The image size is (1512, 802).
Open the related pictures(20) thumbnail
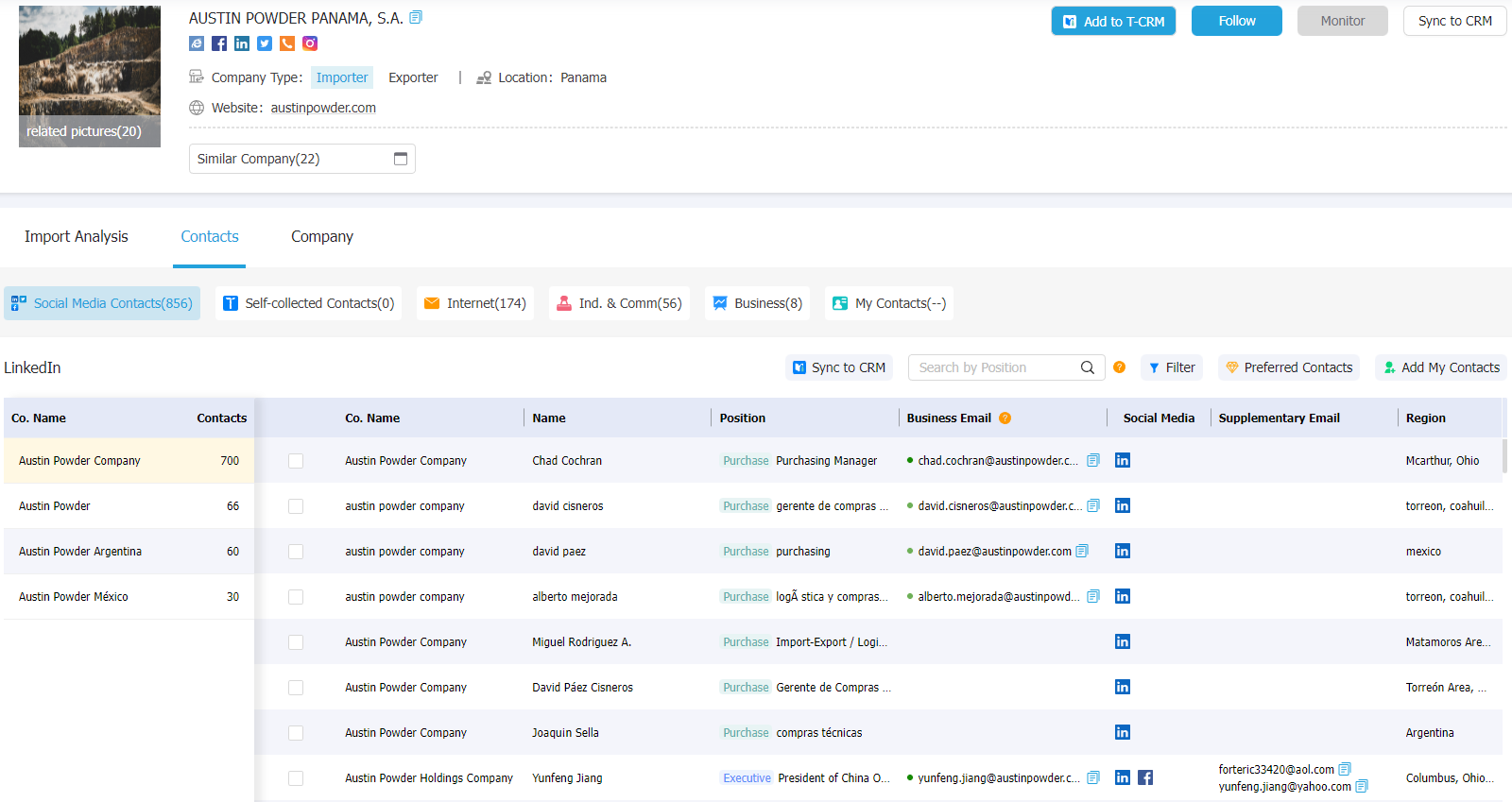pos(90,77)
